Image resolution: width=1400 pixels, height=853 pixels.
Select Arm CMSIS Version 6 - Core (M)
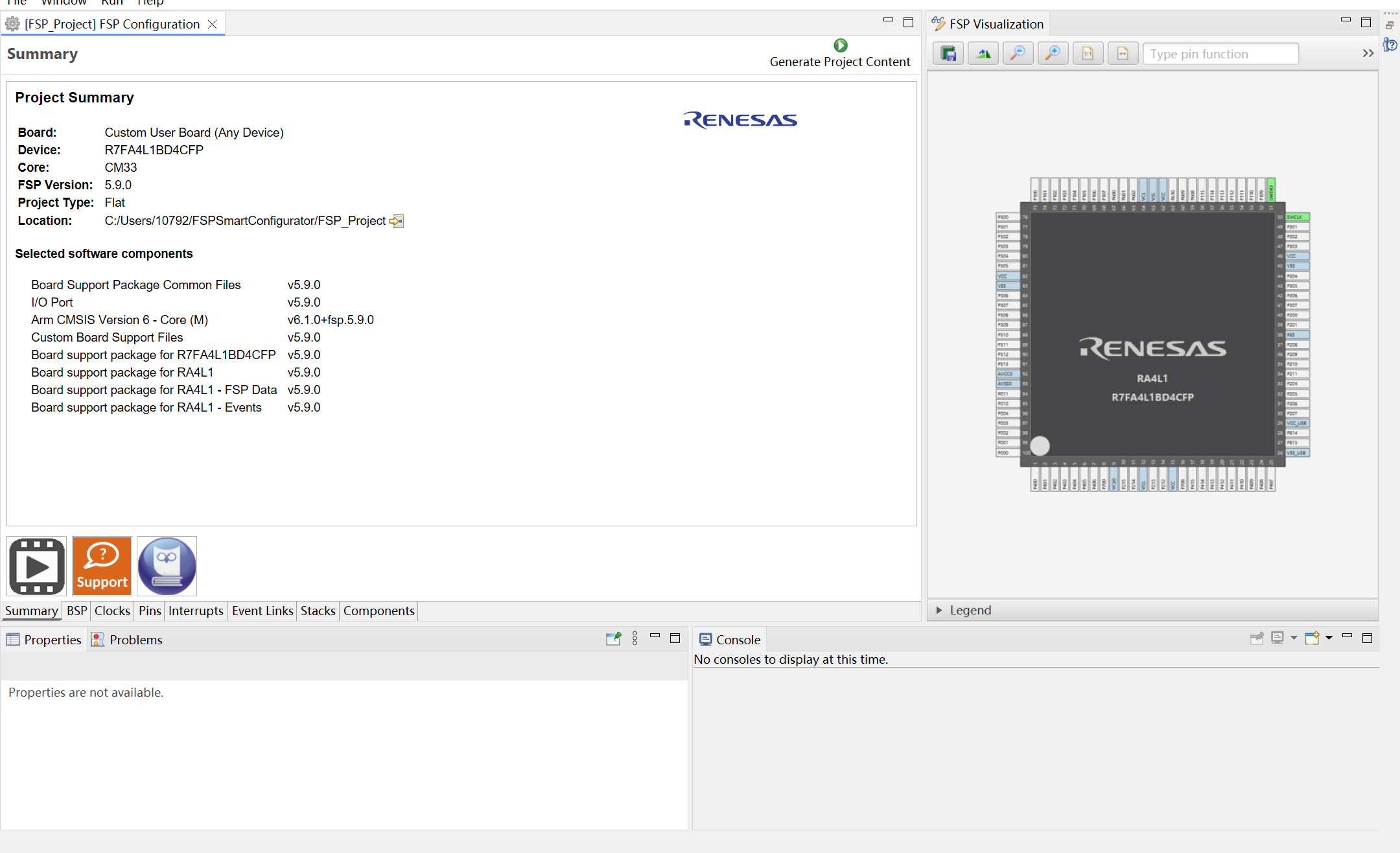[x=119, y=320]
